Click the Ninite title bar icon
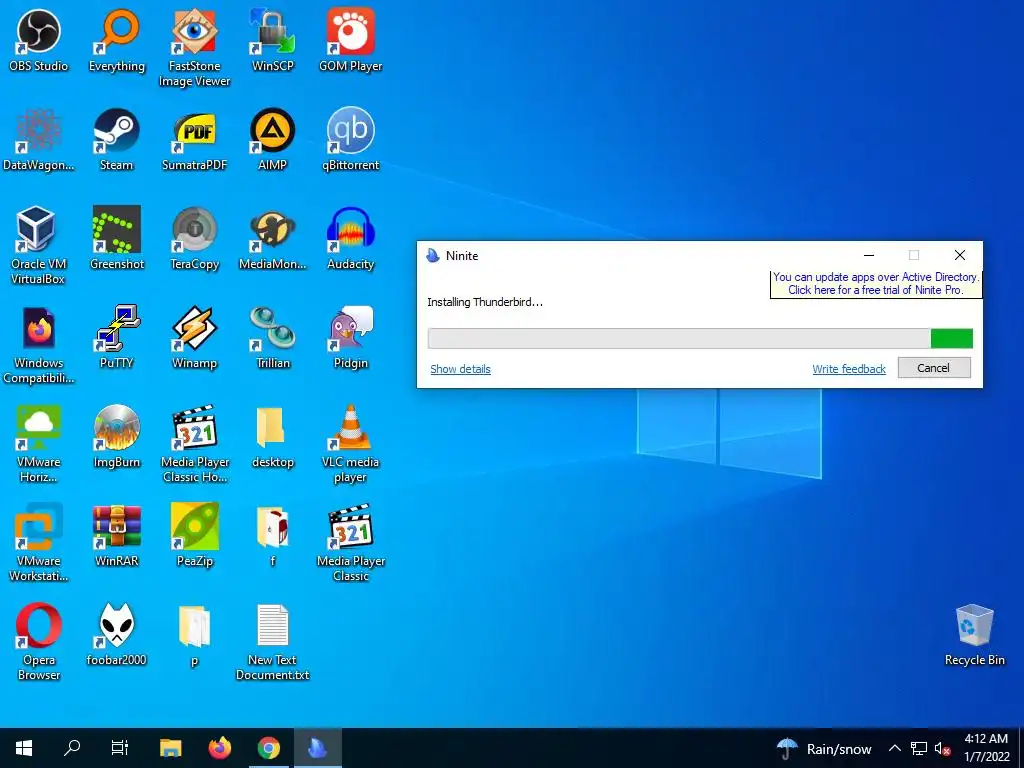This screenshot has height=768, width=1024. point(433,255)
